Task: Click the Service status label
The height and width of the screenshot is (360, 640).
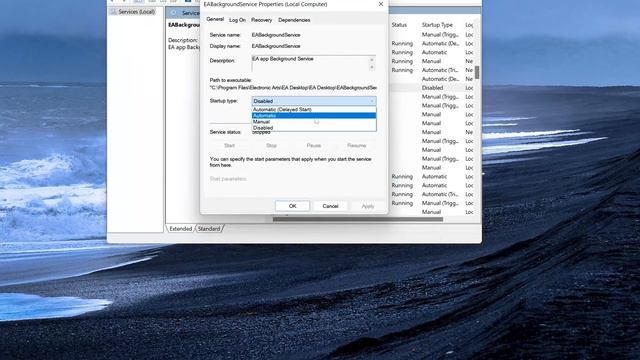Action: (225, 132)
